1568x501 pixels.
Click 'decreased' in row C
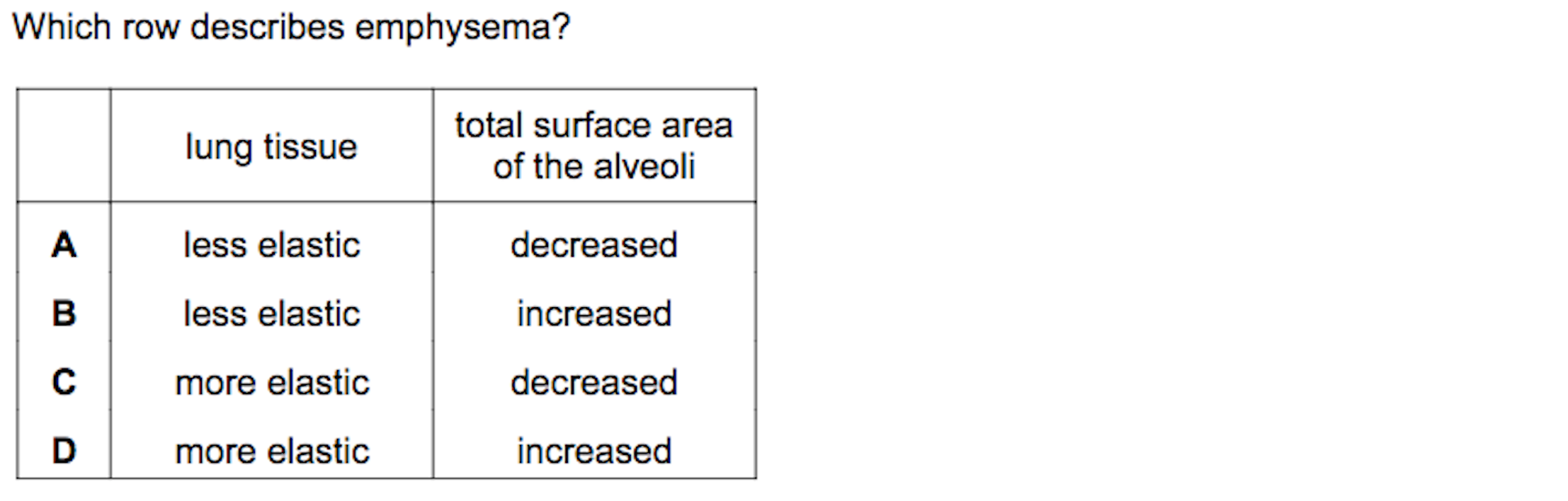coord(594,382)
